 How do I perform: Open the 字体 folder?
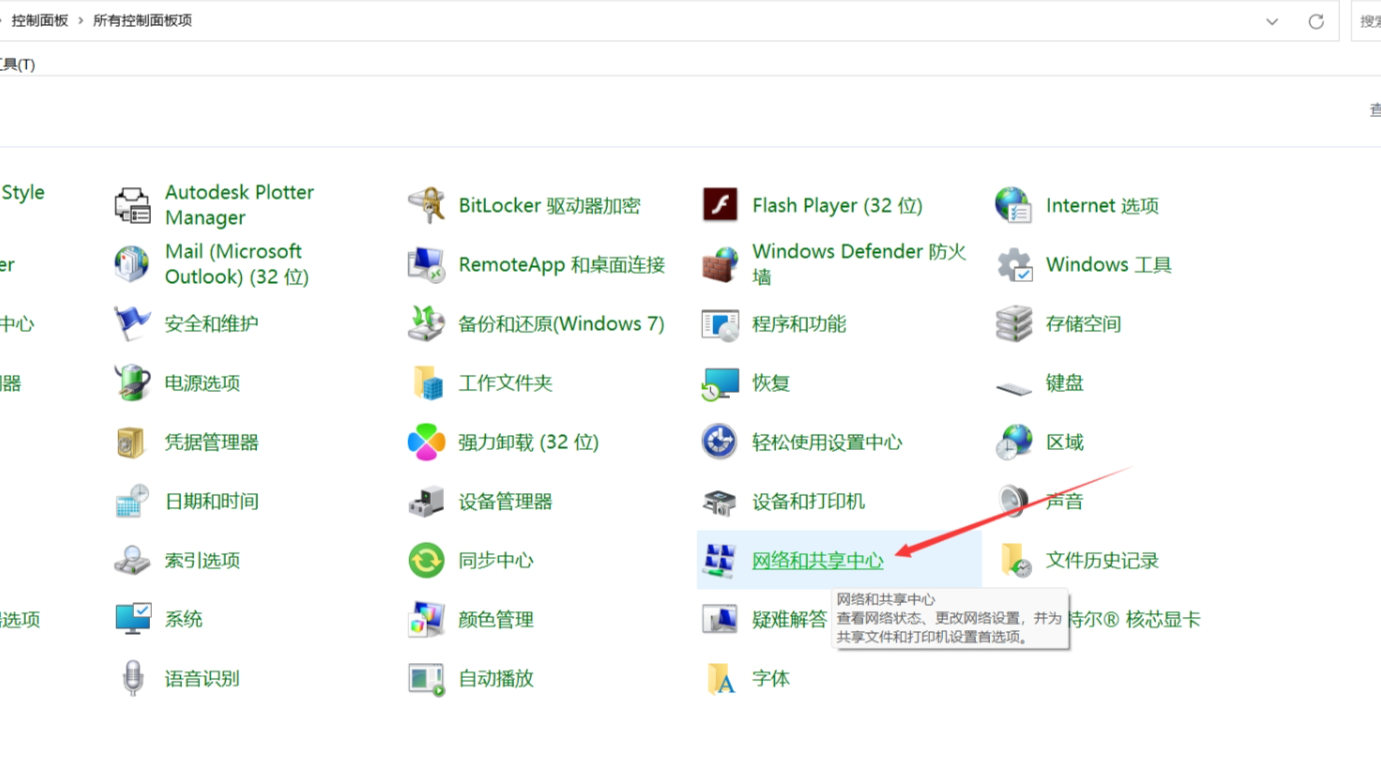(x=771, y=678)
